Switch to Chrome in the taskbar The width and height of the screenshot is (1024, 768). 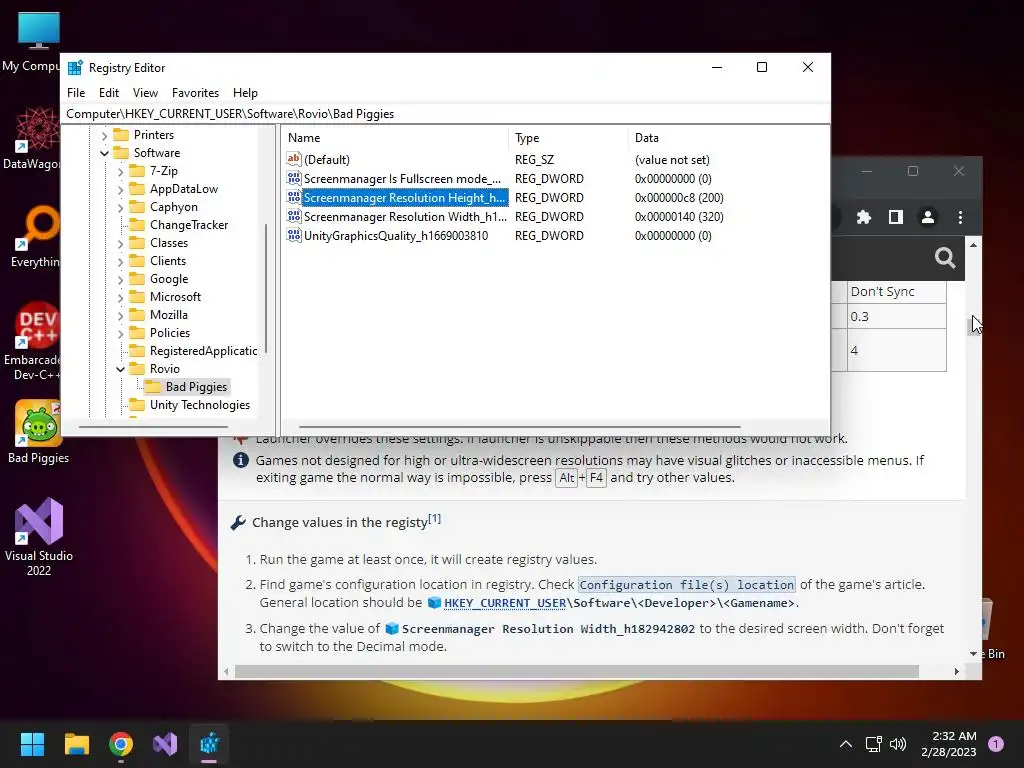(121, 744)
